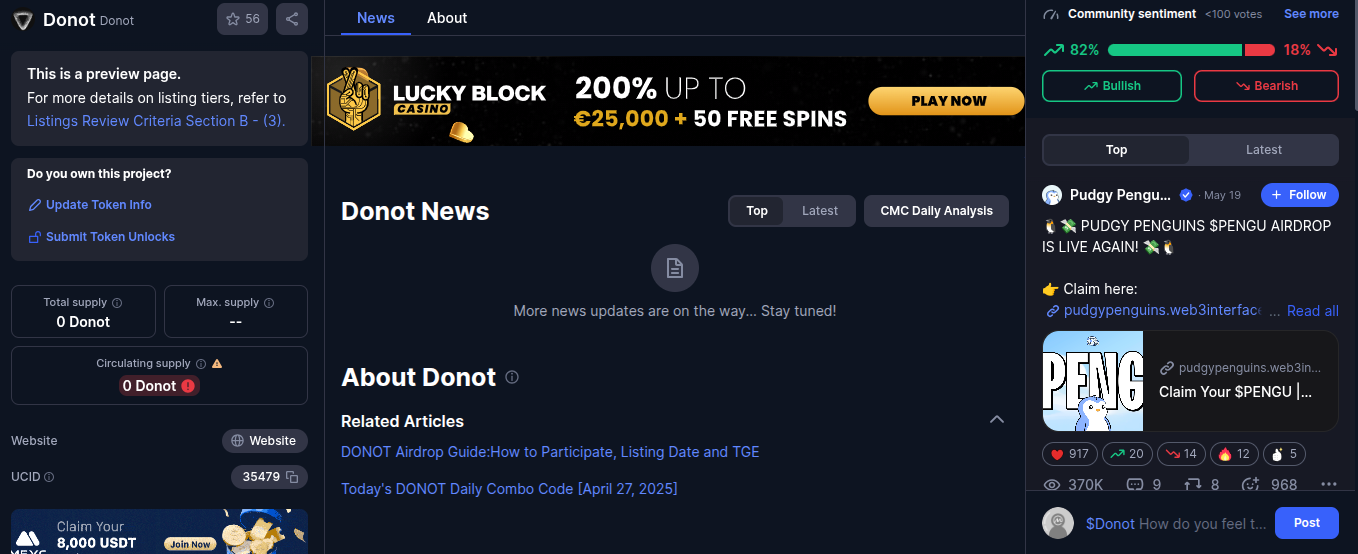This screenshot has width=1358, height=554.
Task: Click the May 19 post date
Action: click(x=1222, y=196)
